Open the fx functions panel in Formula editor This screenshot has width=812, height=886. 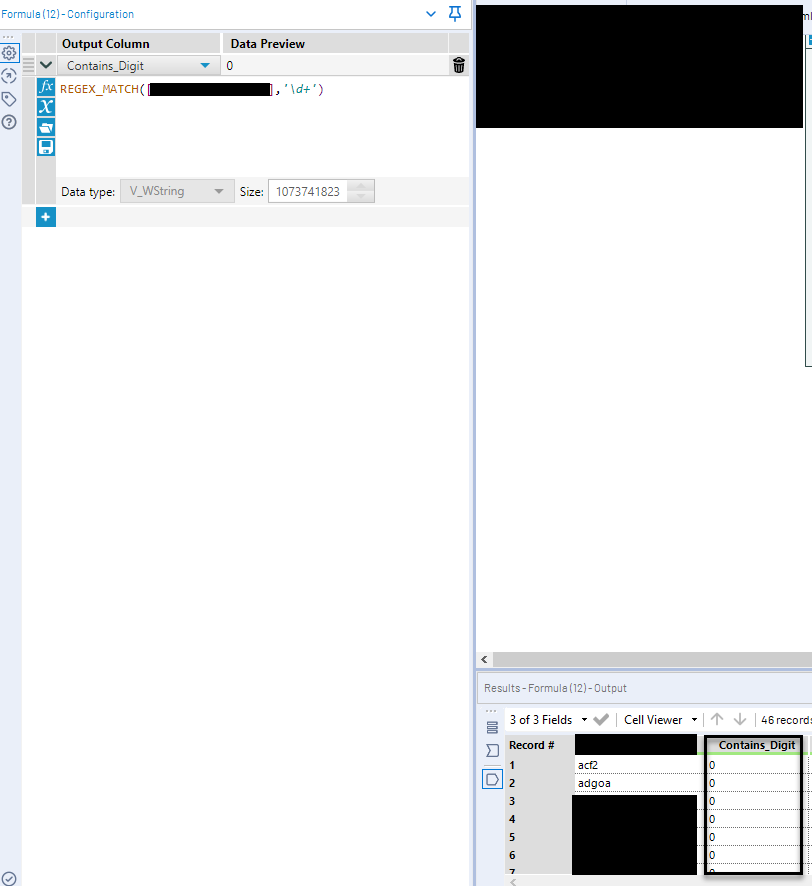pos(45,86)
